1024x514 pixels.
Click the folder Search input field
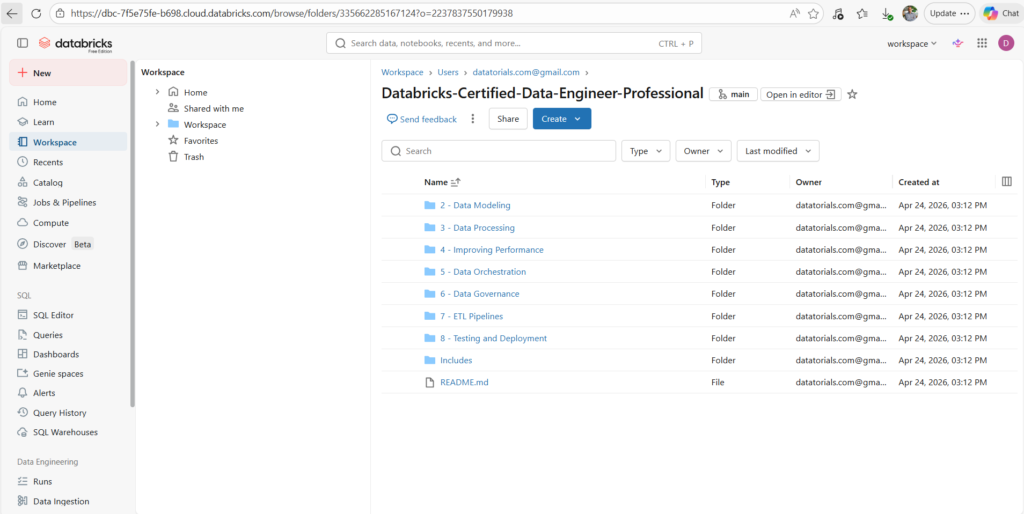498,151
